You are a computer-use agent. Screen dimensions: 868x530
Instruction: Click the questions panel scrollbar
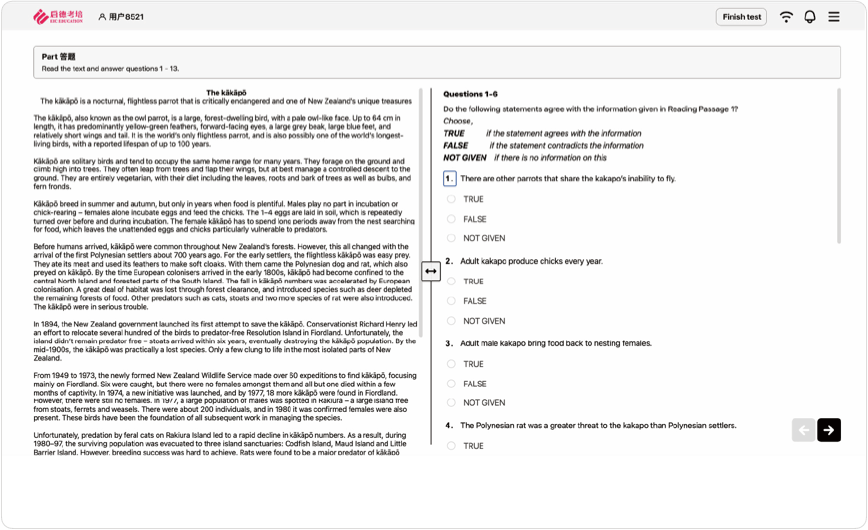(x=839, y=166)
